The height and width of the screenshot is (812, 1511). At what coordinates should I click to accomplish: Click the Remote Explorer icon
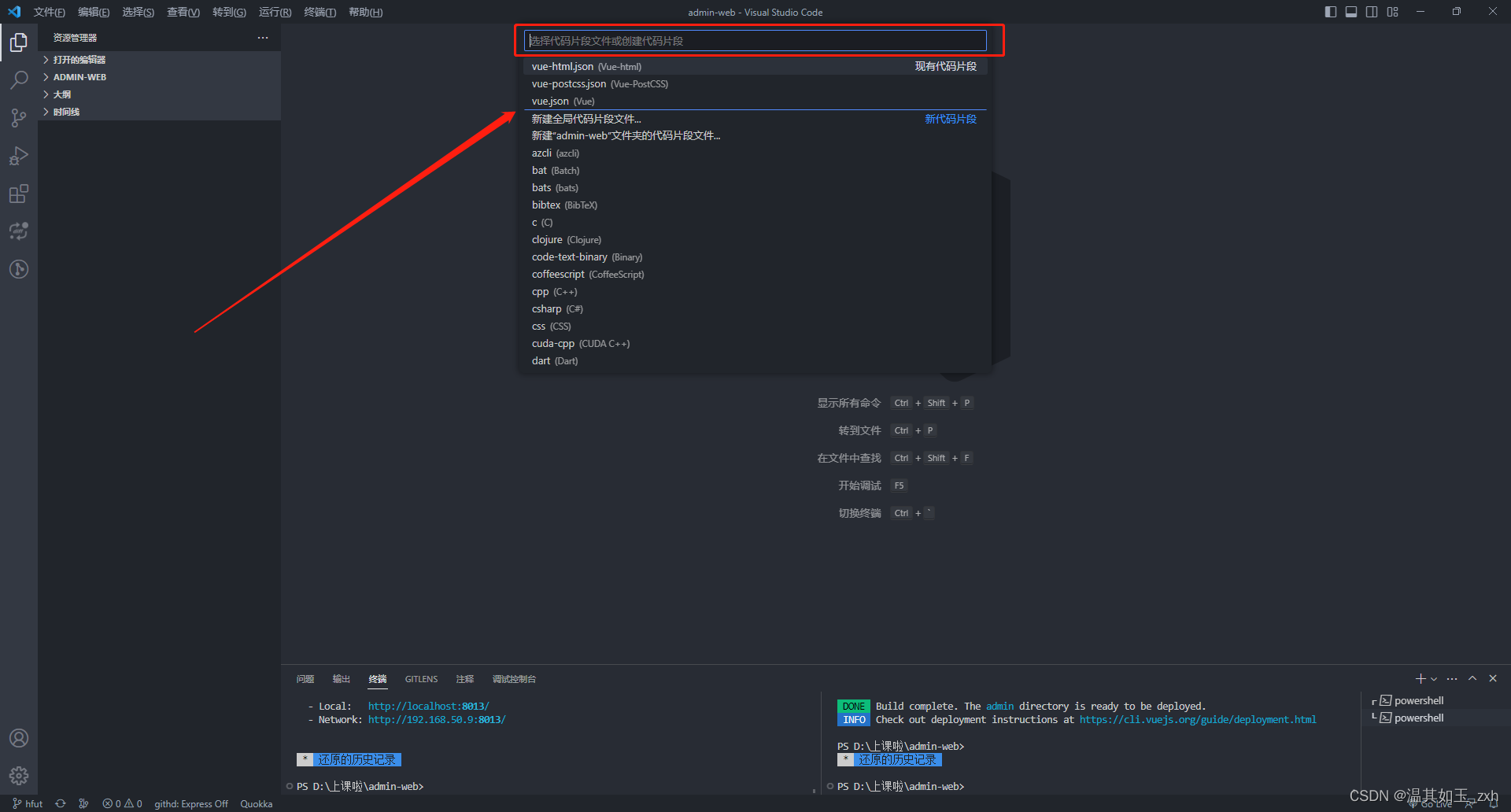click(x=19, y=231)
